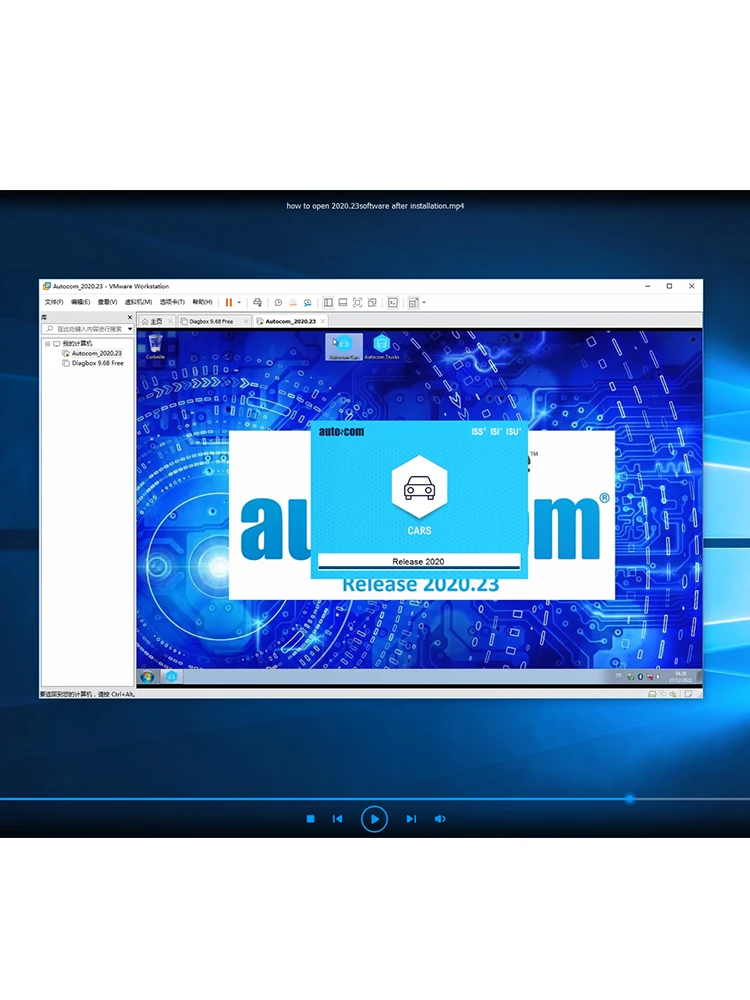Screen dimensions: 750x1000
Task: Click the VMware status bar message log icon
Action: 688,694
